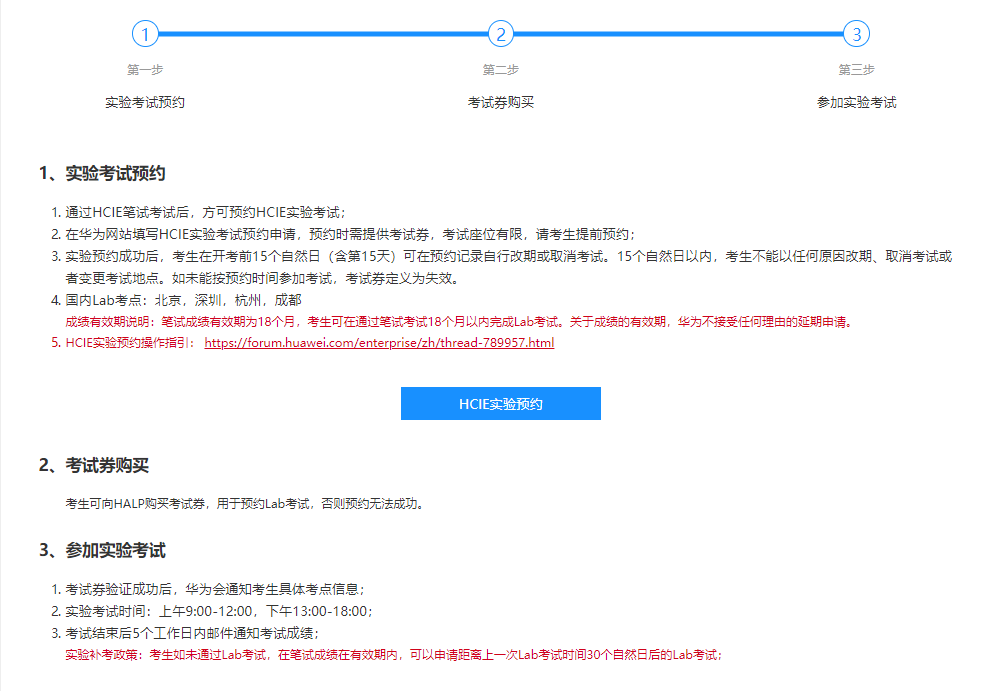Screen dimensions: 998x691
Task: Select 参加实验考试 text under step three
Action: click(857, 102)
